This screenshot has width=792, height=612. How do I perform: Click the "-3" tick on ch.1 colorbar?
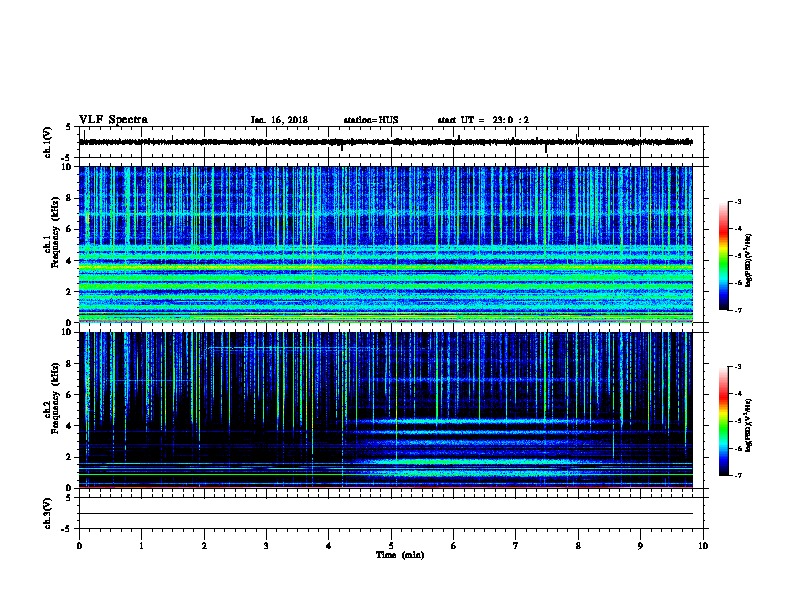(x=738, y=201)
